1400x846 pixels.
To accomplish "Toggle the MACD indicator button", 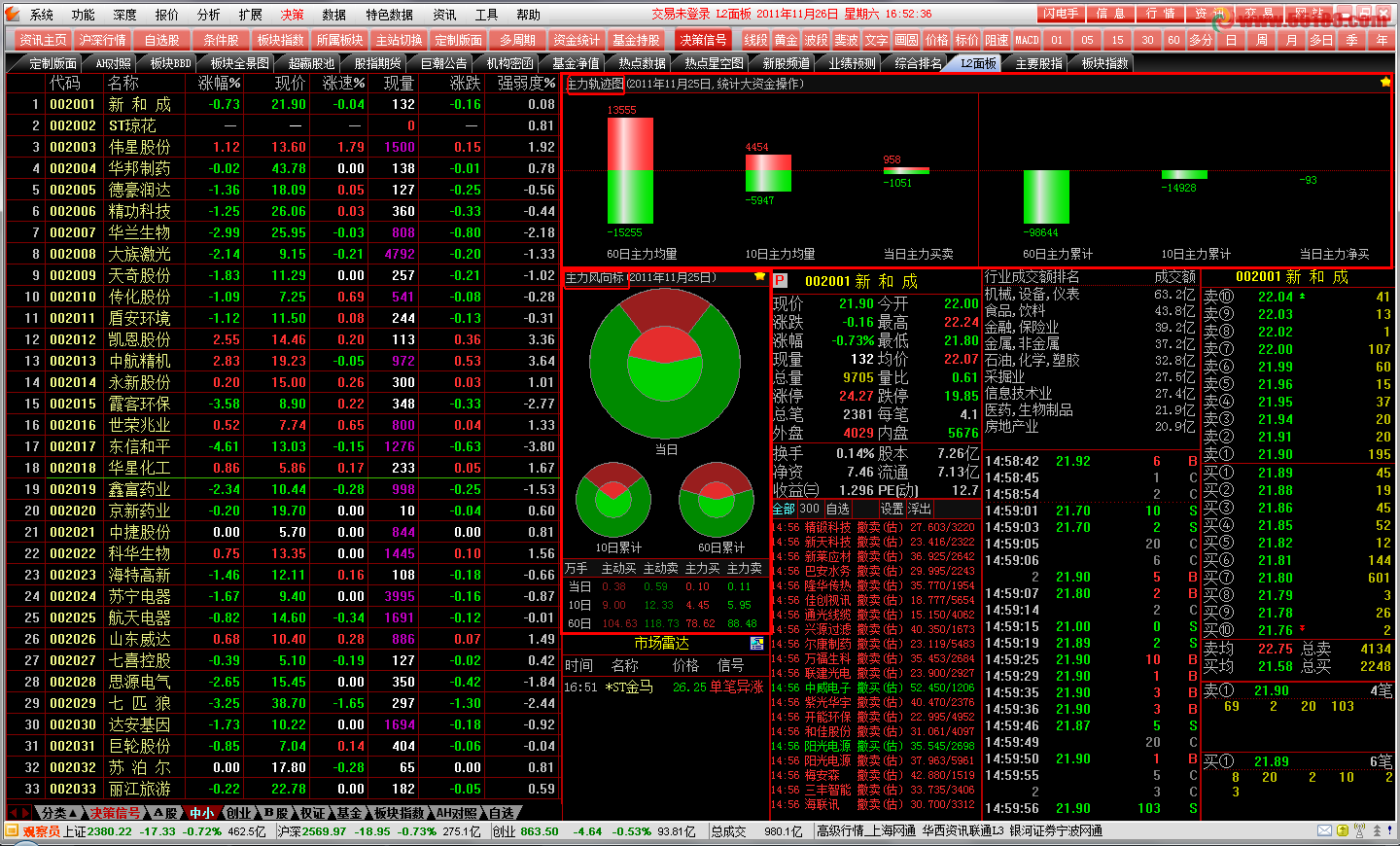I will point(1027,40).
